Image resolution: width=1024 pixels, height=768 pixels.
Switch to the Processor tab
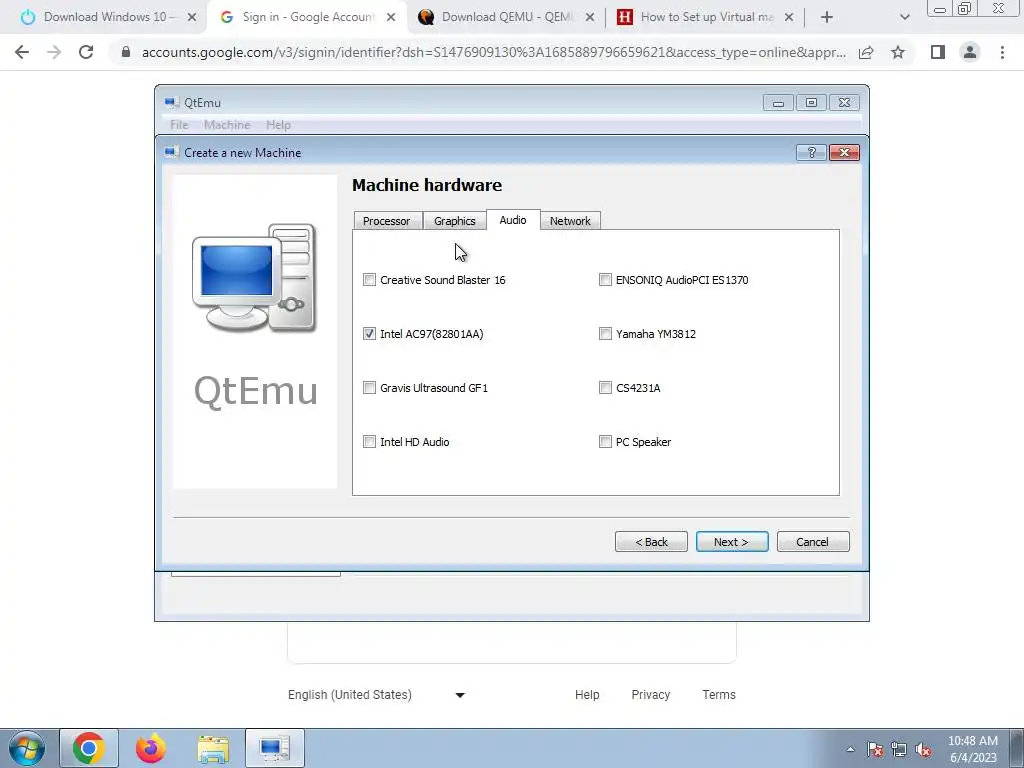(x=387, y=221)
